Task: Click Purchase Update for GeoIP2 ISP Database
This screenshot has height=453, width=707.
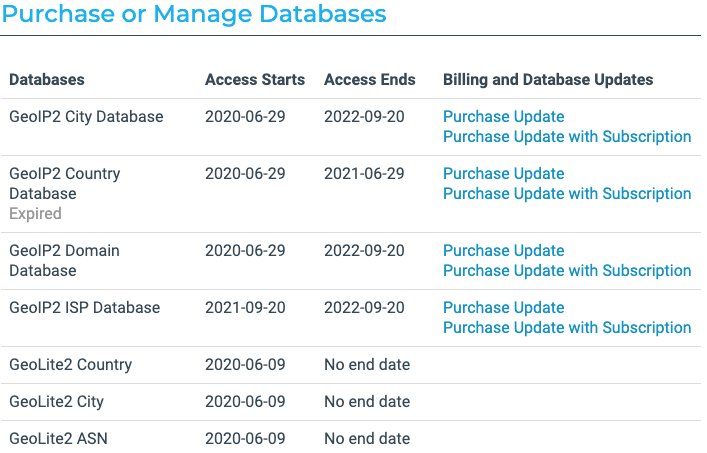Action: coord(503,308)
